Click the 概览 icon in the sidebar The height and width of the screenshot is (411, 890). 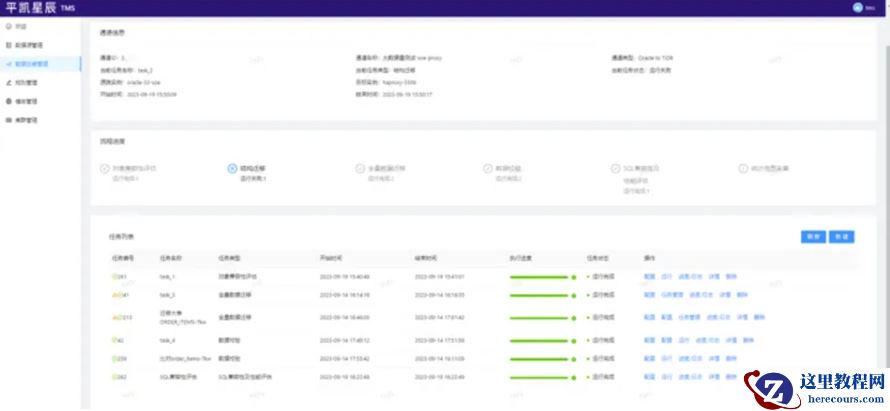[x=9, y=26]
